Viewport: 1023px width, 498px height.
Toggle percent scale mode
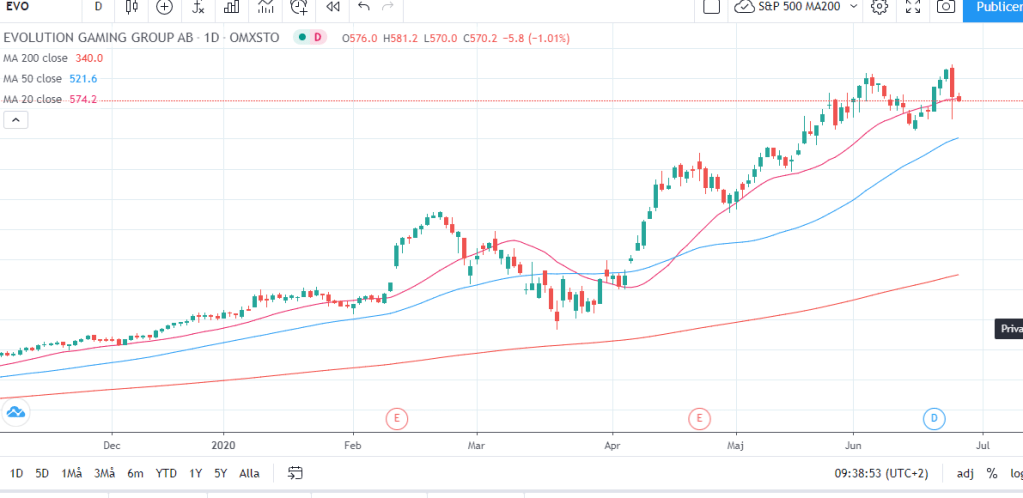pyautogui.click(x=992, y=473)
